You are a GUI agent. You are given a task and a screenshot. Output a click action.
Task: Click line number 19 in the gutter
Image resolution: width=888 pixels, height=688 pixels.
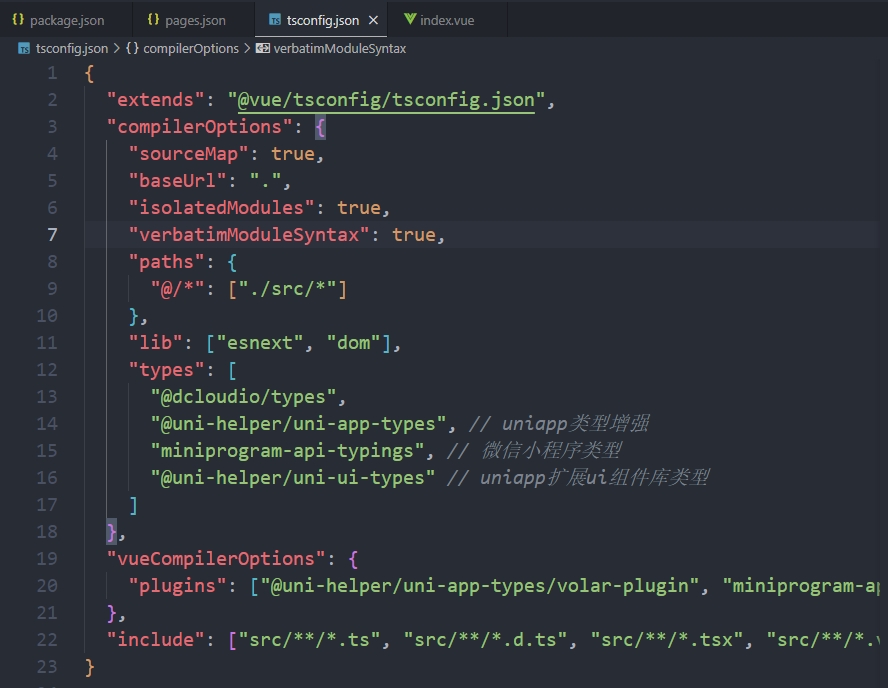(x=47, y=559)
